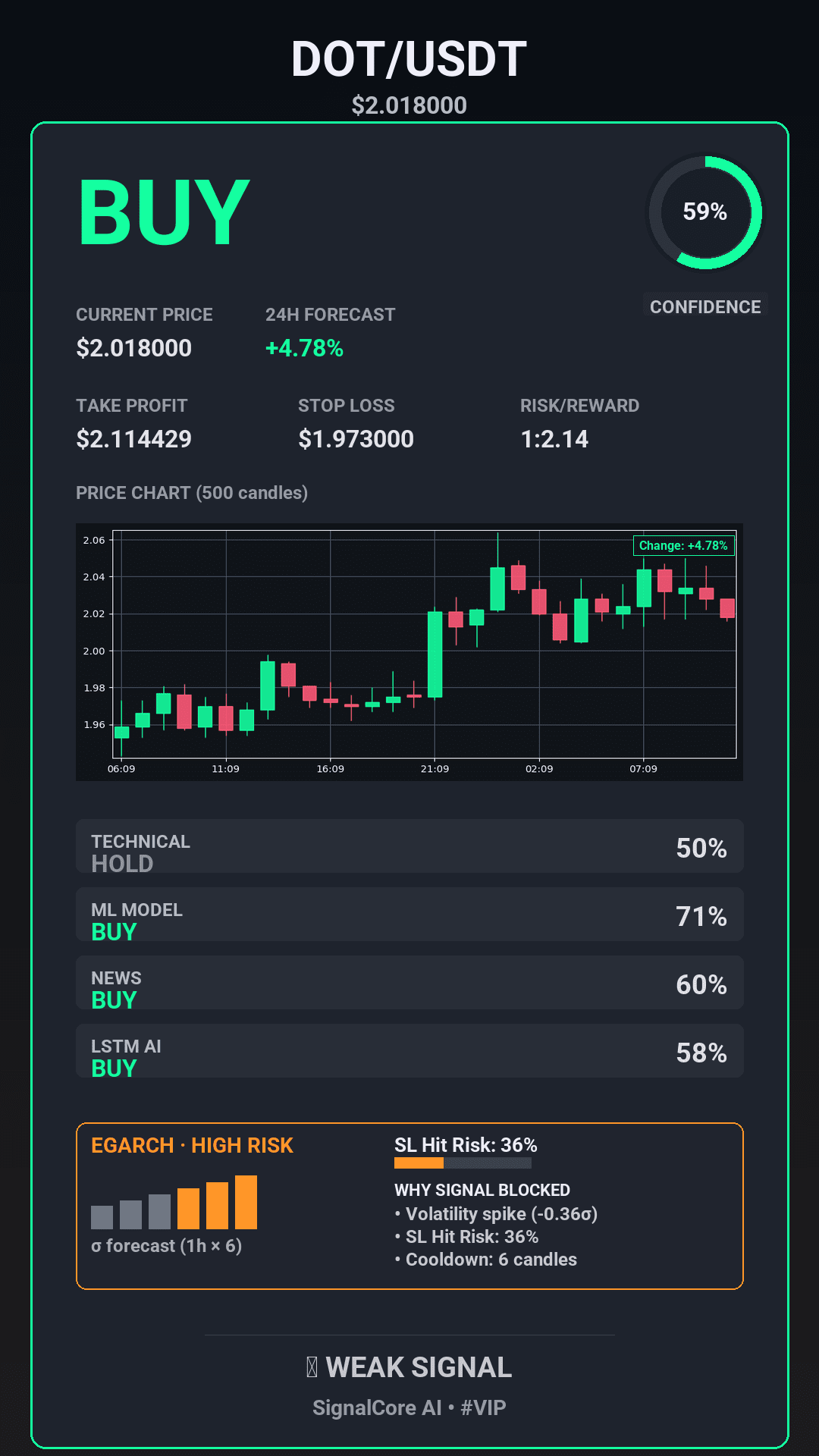819x1456 pixels.
Task: Click the 1:2.14 risk/reward ratio
Action: click(554, 439)
